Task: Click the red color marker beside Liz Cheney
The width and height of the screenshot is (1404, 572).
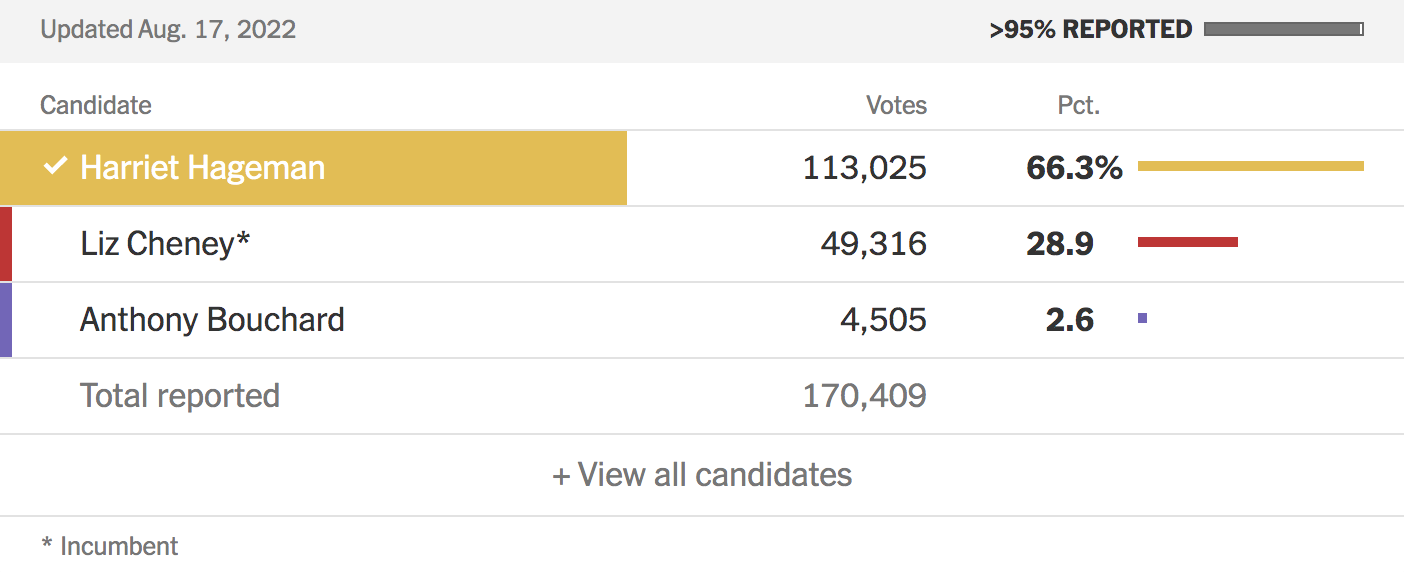Action: tap(6, 243)
